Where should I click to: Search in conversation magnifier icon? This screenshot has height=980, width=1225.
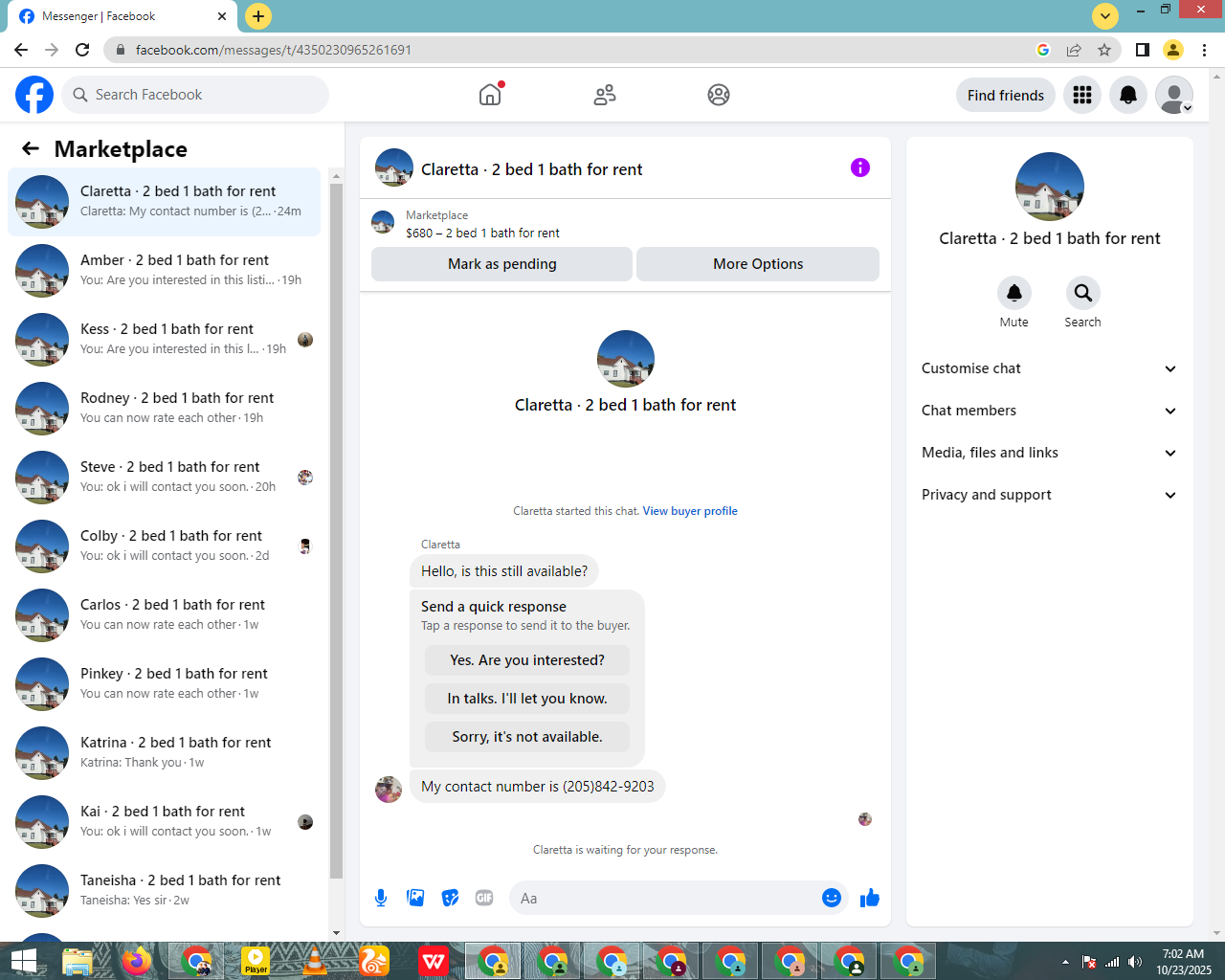pos(1083,293)
